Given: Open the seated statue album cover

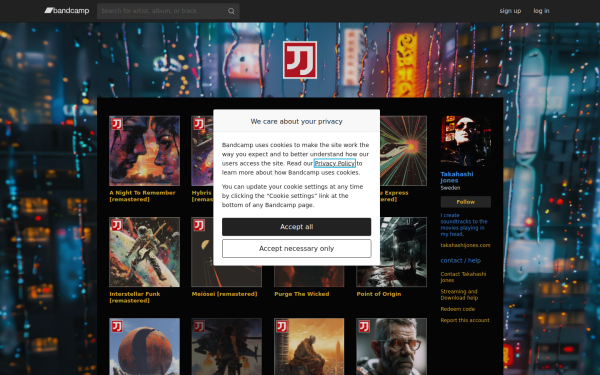Looking at the screenshot, I should click(x=309, y=347).
